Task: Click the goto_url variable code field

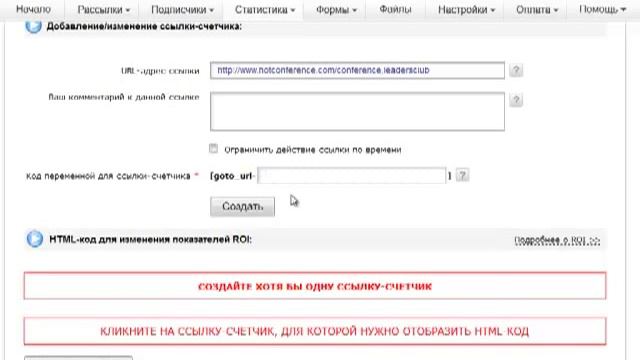Action: (x=351, y=176)
